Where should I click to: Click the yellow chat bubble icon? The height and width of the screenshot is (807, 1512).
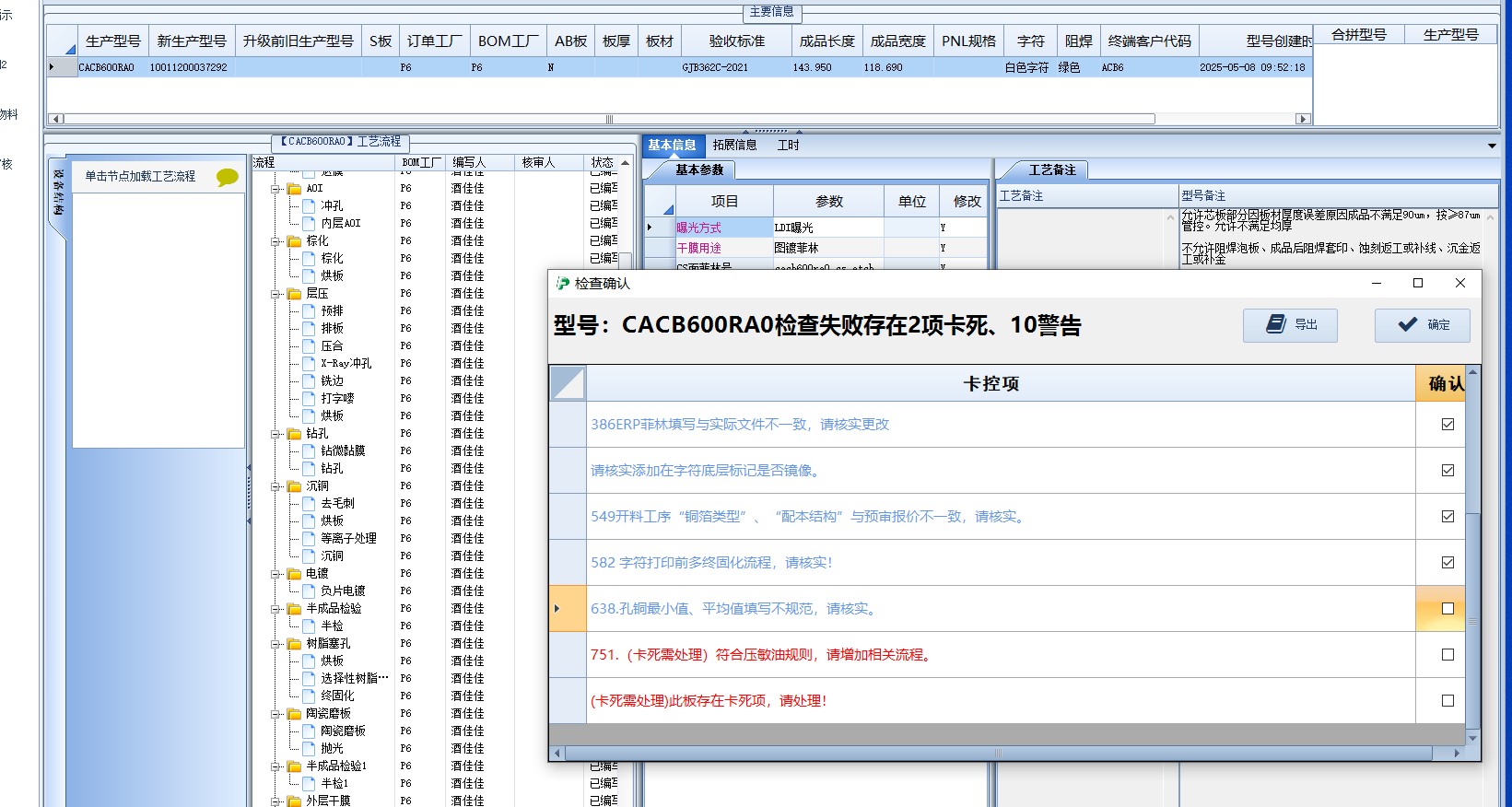coord(227,177)
